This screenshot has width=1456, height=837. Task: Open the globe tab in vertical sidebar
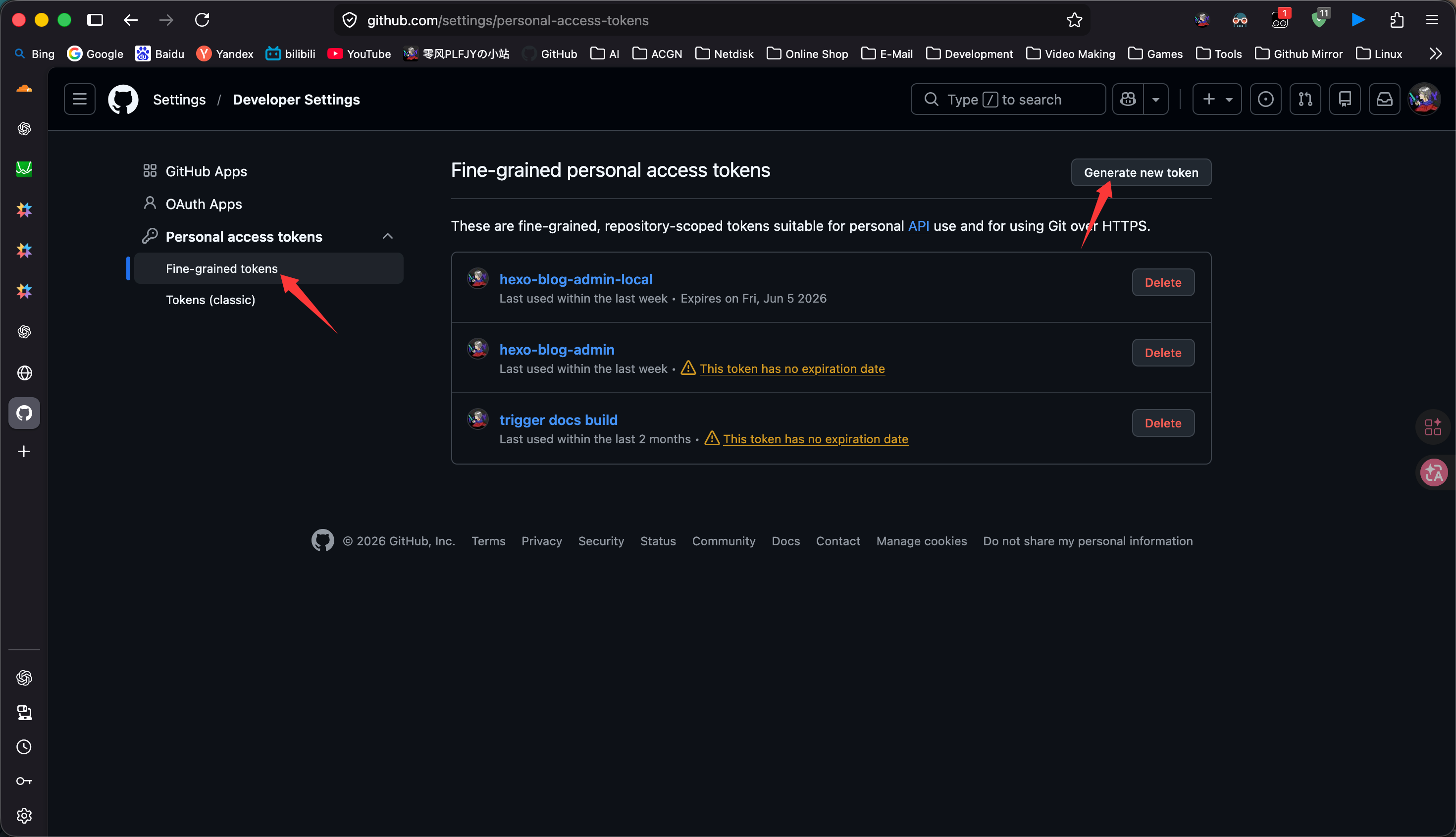pyautogui.click(x=24, y=372)
